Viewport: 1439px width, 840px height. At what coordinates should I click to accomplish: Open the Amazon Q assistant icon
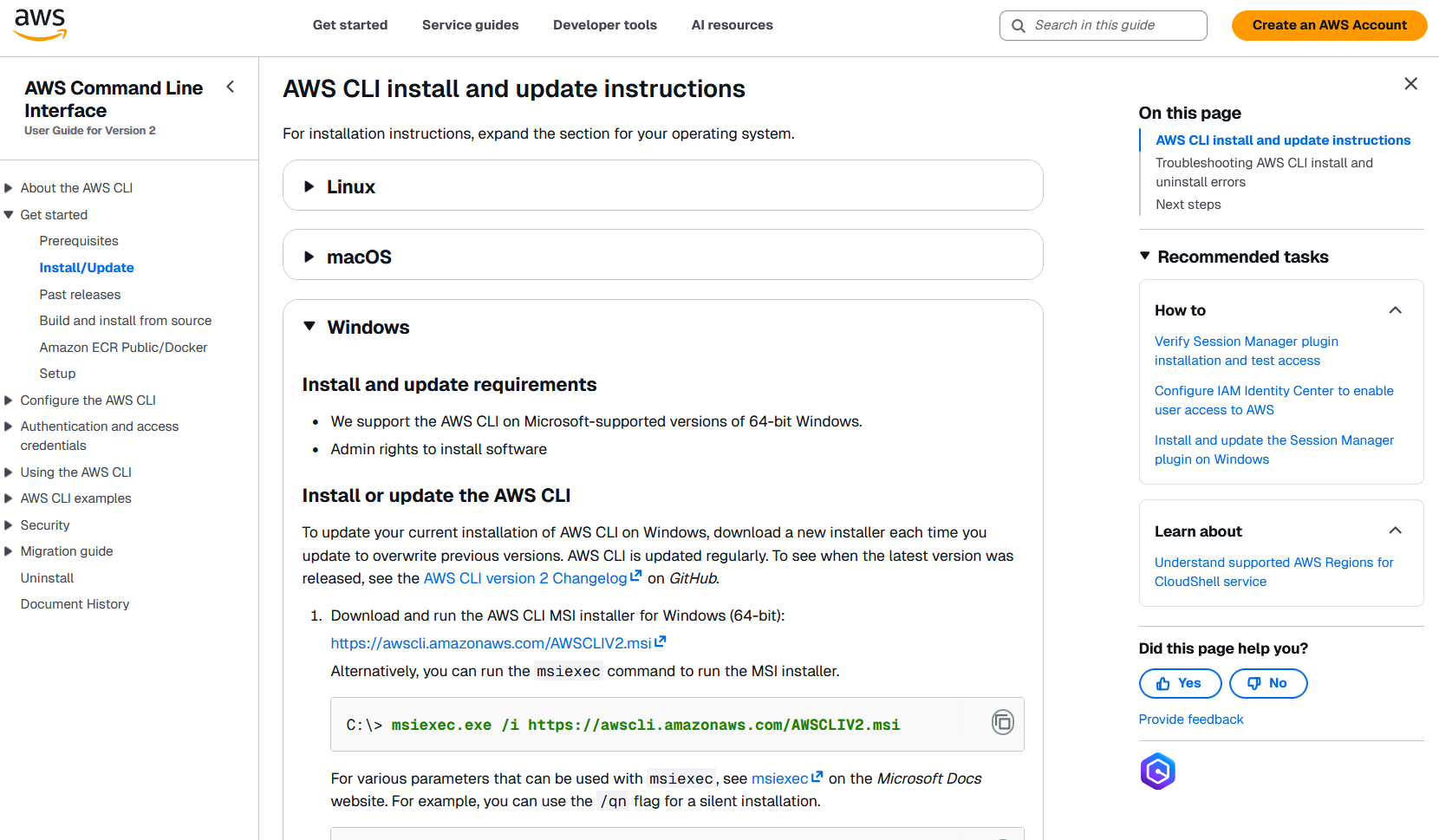coord(1157,772)
